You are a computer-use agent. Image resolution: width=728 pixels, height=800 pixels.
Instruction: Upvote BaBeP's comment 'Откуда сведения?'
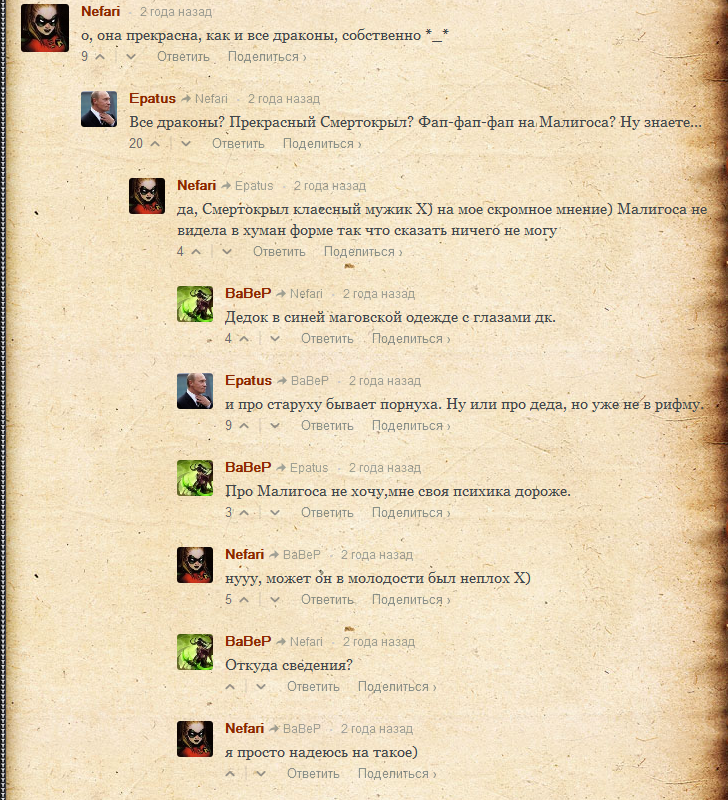[230, 687]
